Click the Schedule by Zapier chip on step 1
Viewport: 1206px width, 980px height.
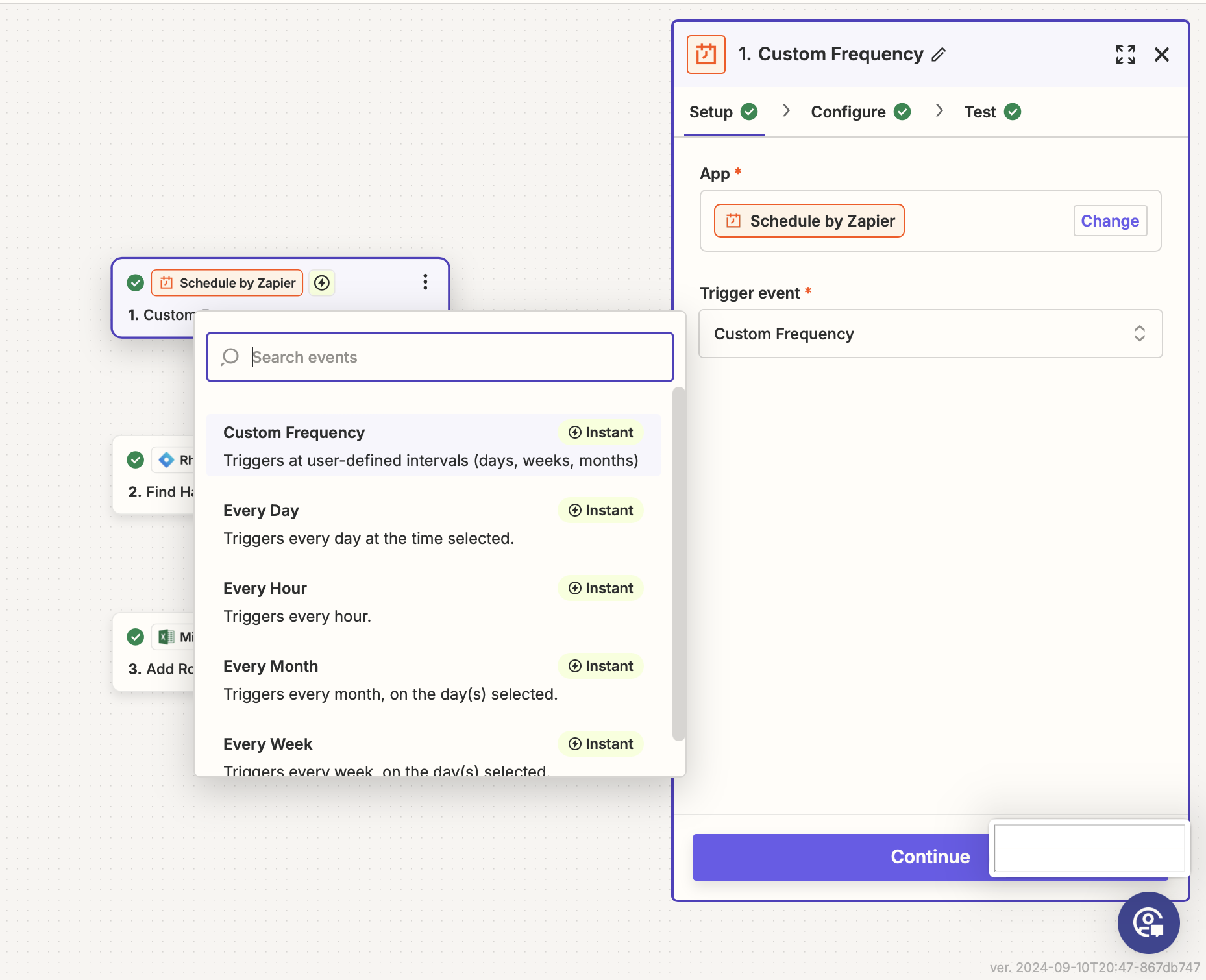[227, 283]
